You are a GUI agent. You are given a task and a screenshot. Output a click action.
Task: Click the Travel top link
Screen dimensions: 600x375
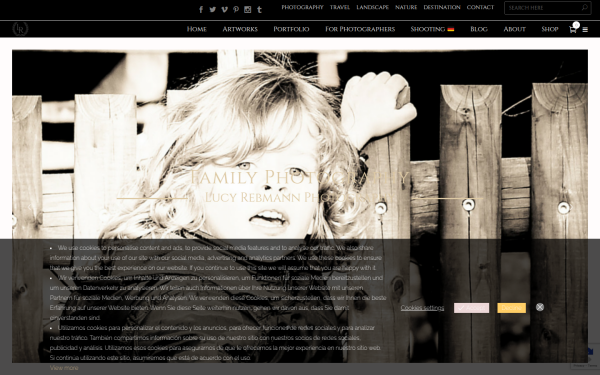point(340,7)
